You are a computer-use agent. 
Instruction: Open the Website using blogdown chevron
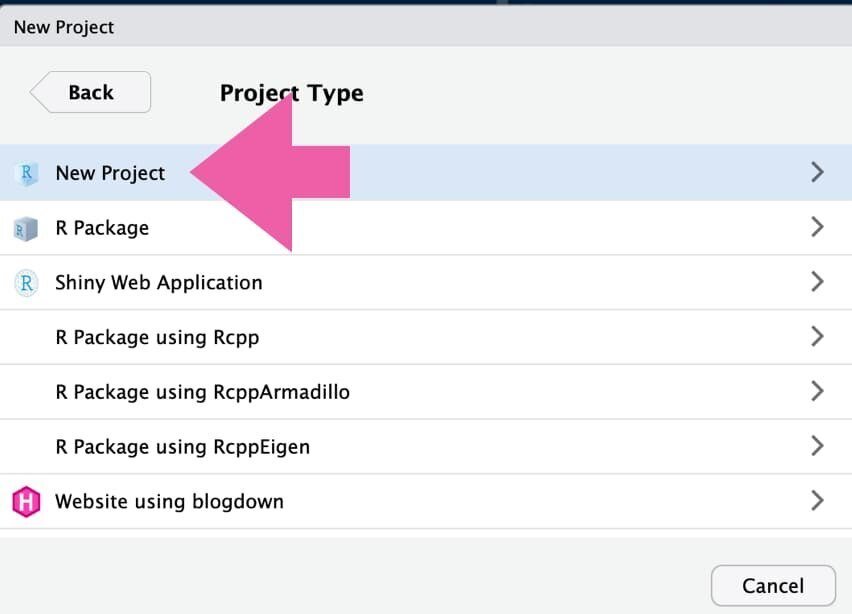click(x=817, y=500)
